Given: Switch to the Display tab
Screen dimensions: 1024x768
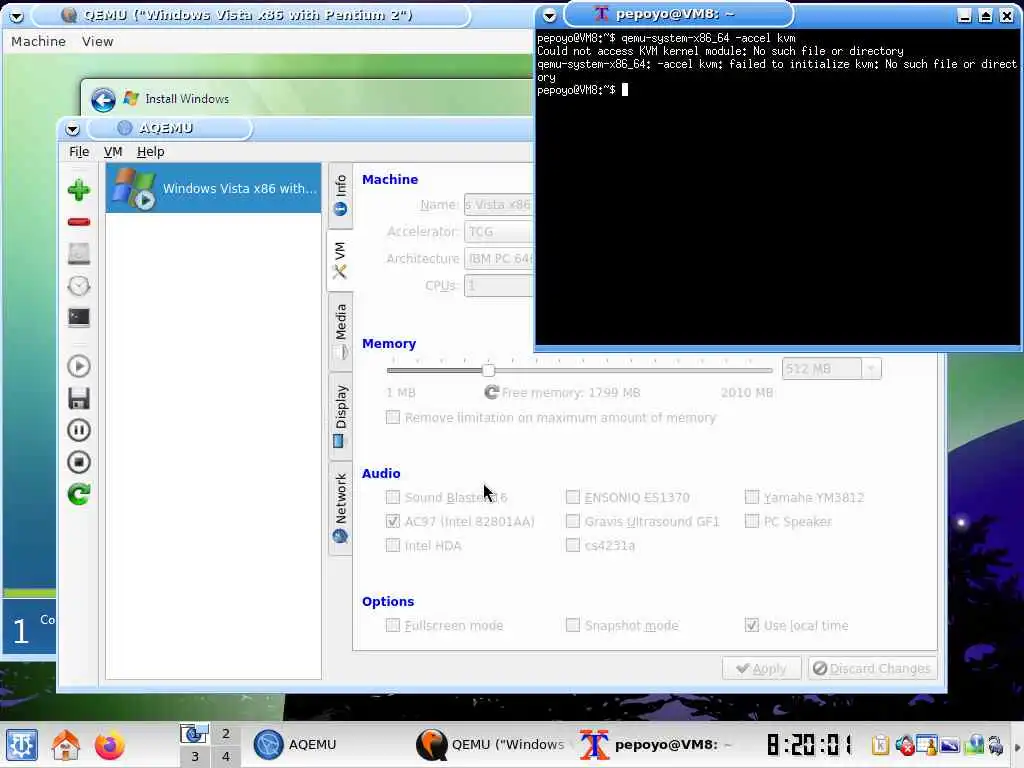Looking at the screenshot, I should pos(340,416).
